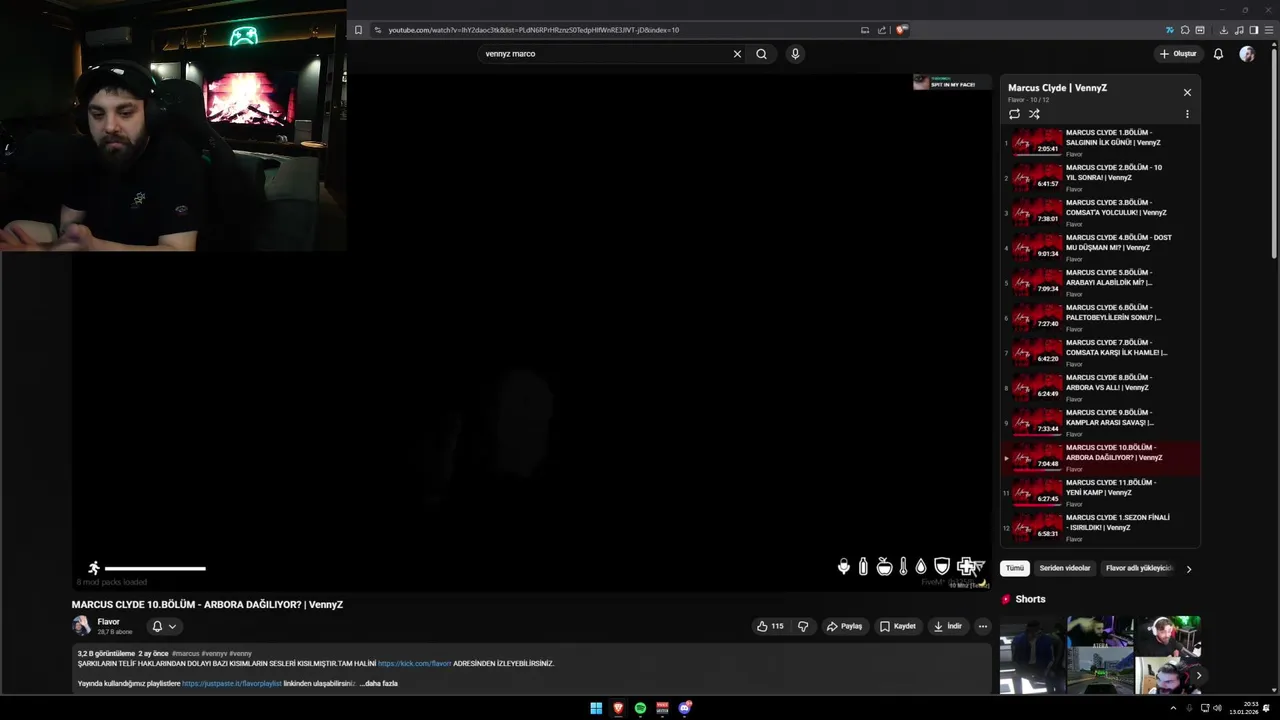Toggle playlist shuffle

click(1034, 114)
